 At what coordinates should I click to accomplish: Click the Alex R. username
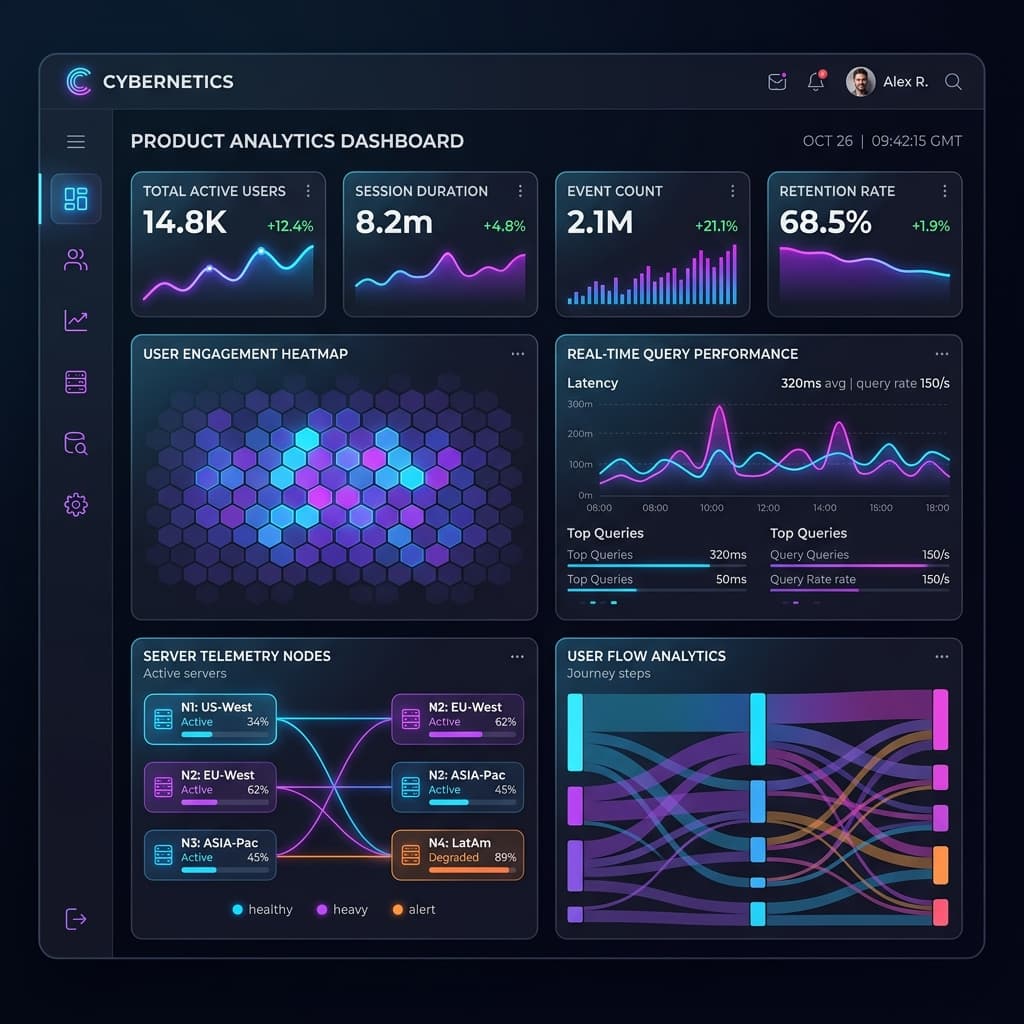click(x=905, y=82)
